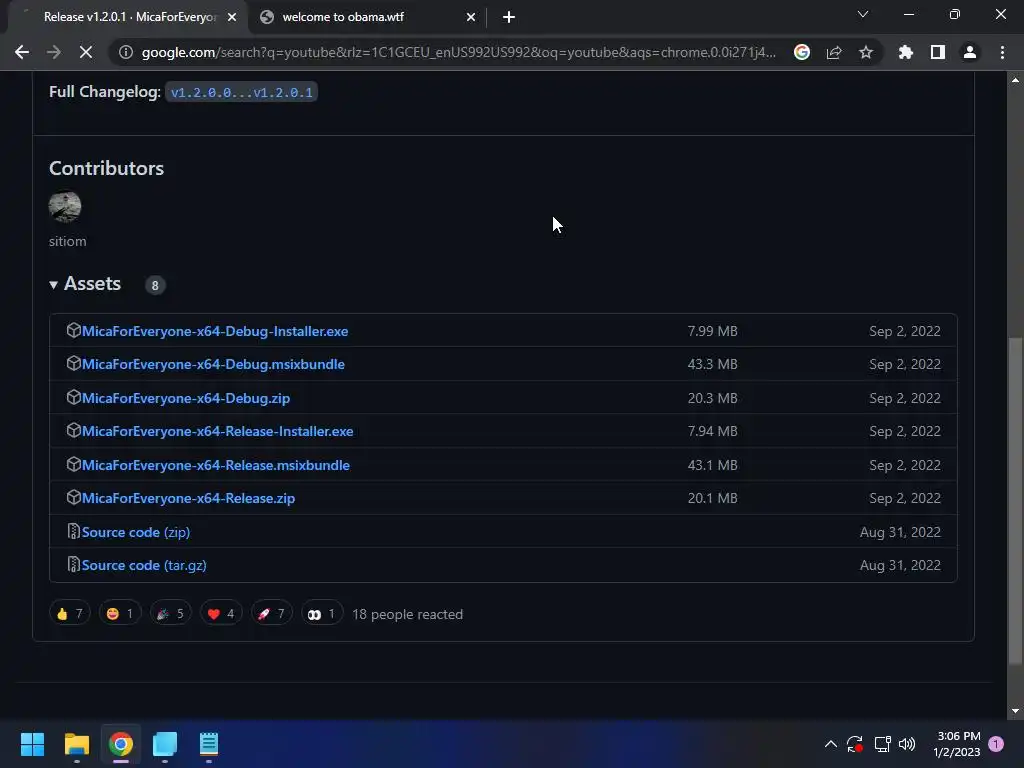
Task: Open the blue window app in taskbar
Action: coord(165,744)
